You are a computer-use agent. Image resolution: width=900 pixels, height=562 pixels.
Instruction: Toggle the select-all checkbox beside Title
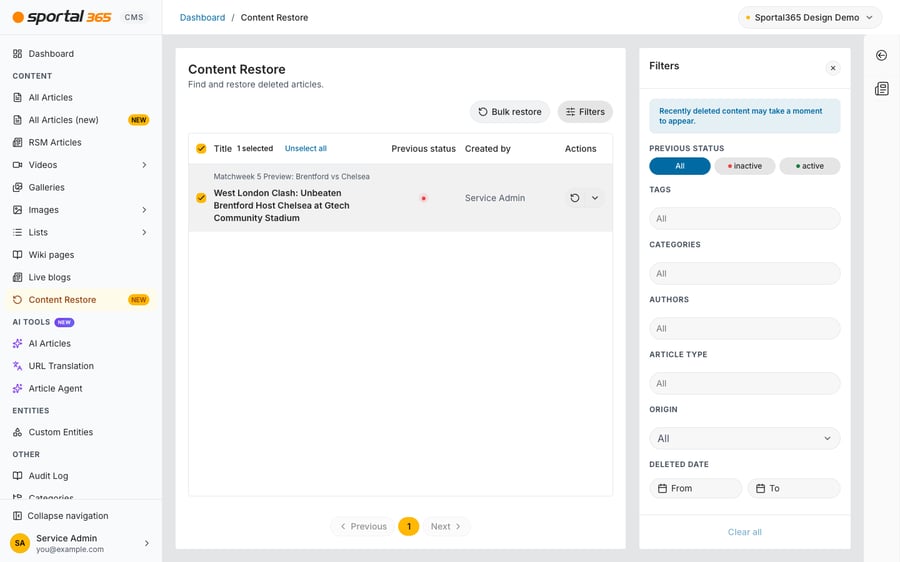tap(201, 149)
